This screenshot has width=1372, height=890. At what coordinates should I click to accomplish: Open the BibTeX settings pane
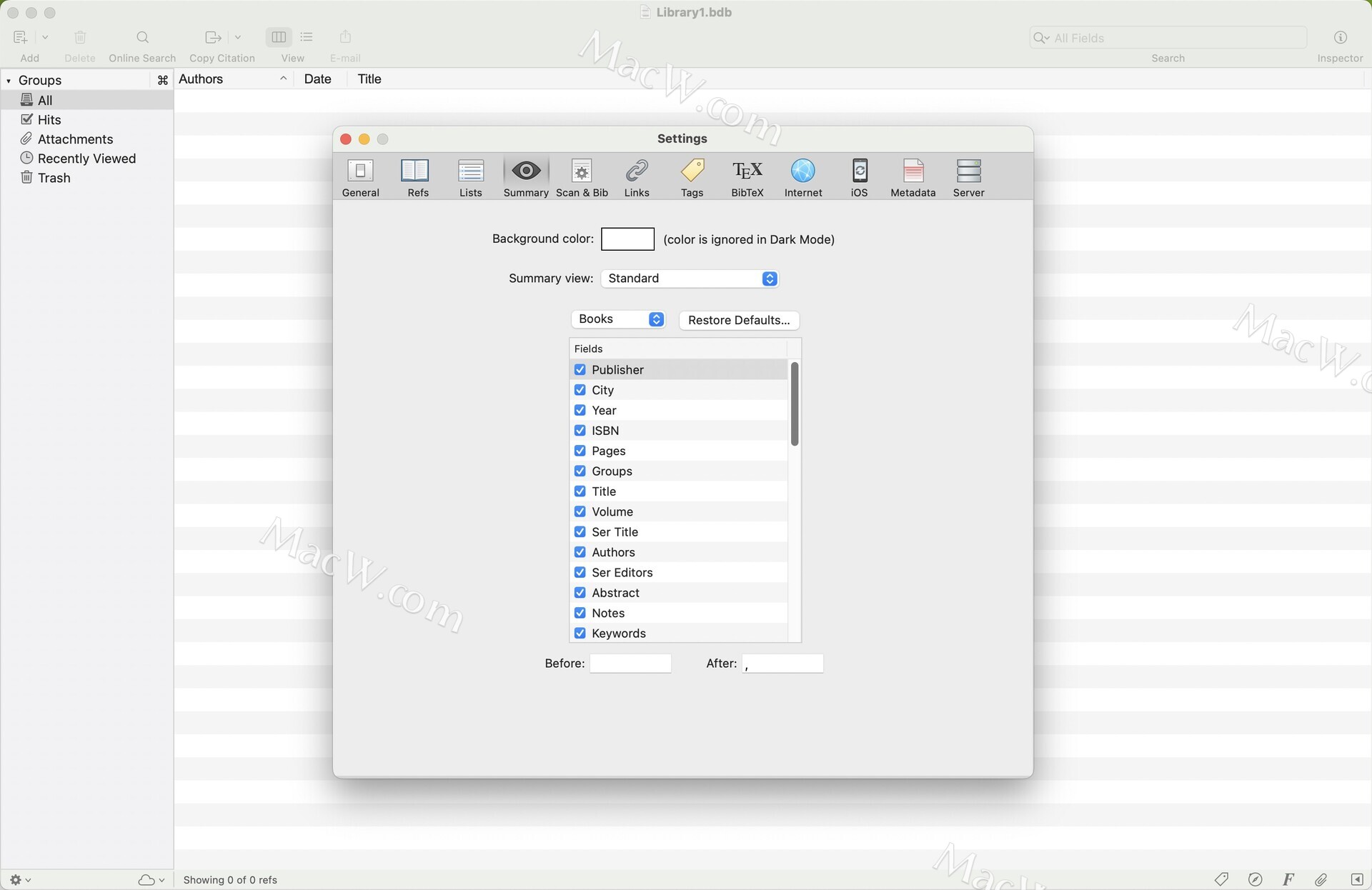coord(747,177)
